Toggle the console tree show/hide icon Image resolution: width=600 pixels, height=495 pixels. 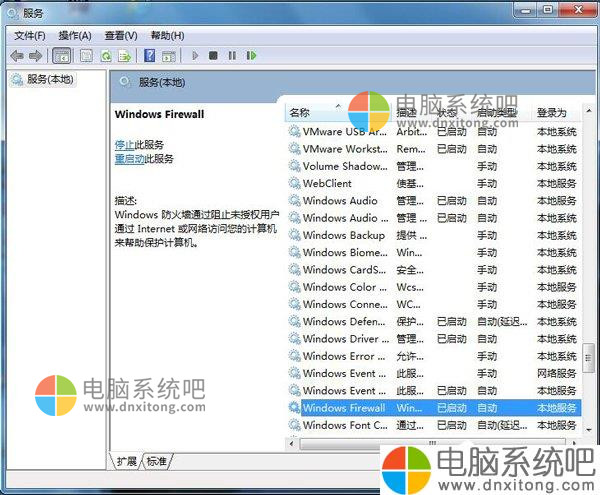tap(61, 56)
